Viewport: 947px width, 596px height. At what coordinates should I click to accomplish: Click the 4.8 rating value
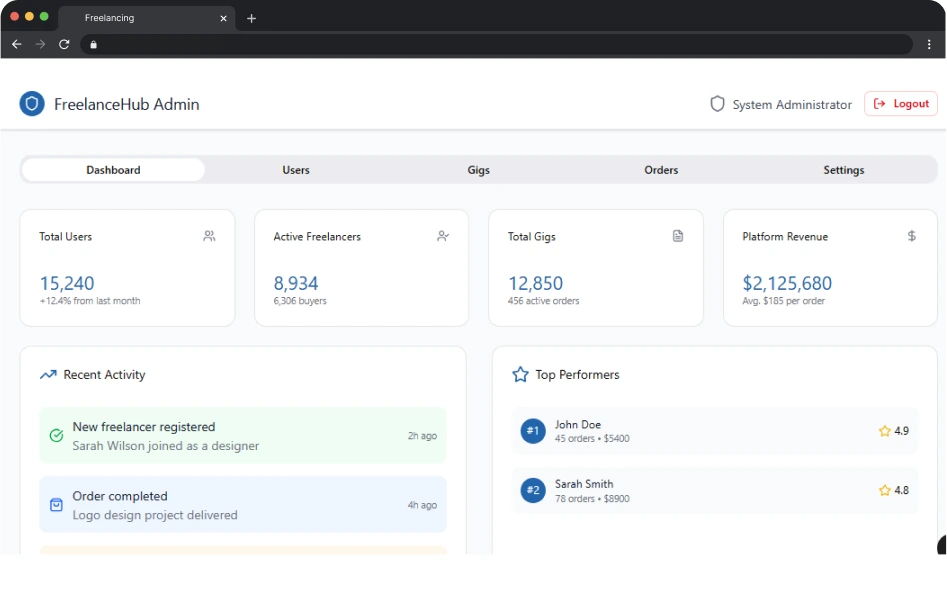(901, 490)
